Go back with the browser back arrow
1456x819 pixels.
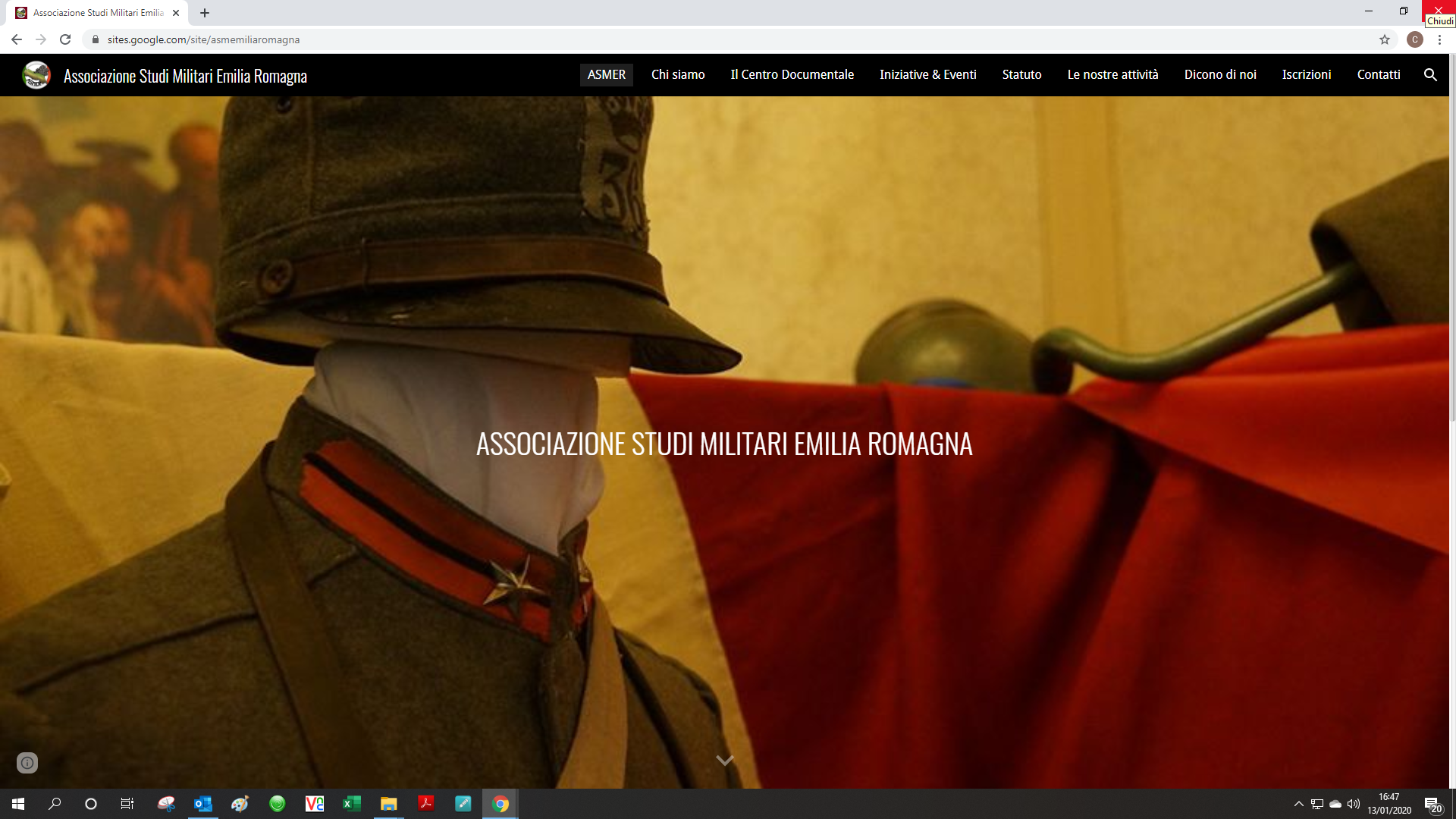click(x=17, y=39)
